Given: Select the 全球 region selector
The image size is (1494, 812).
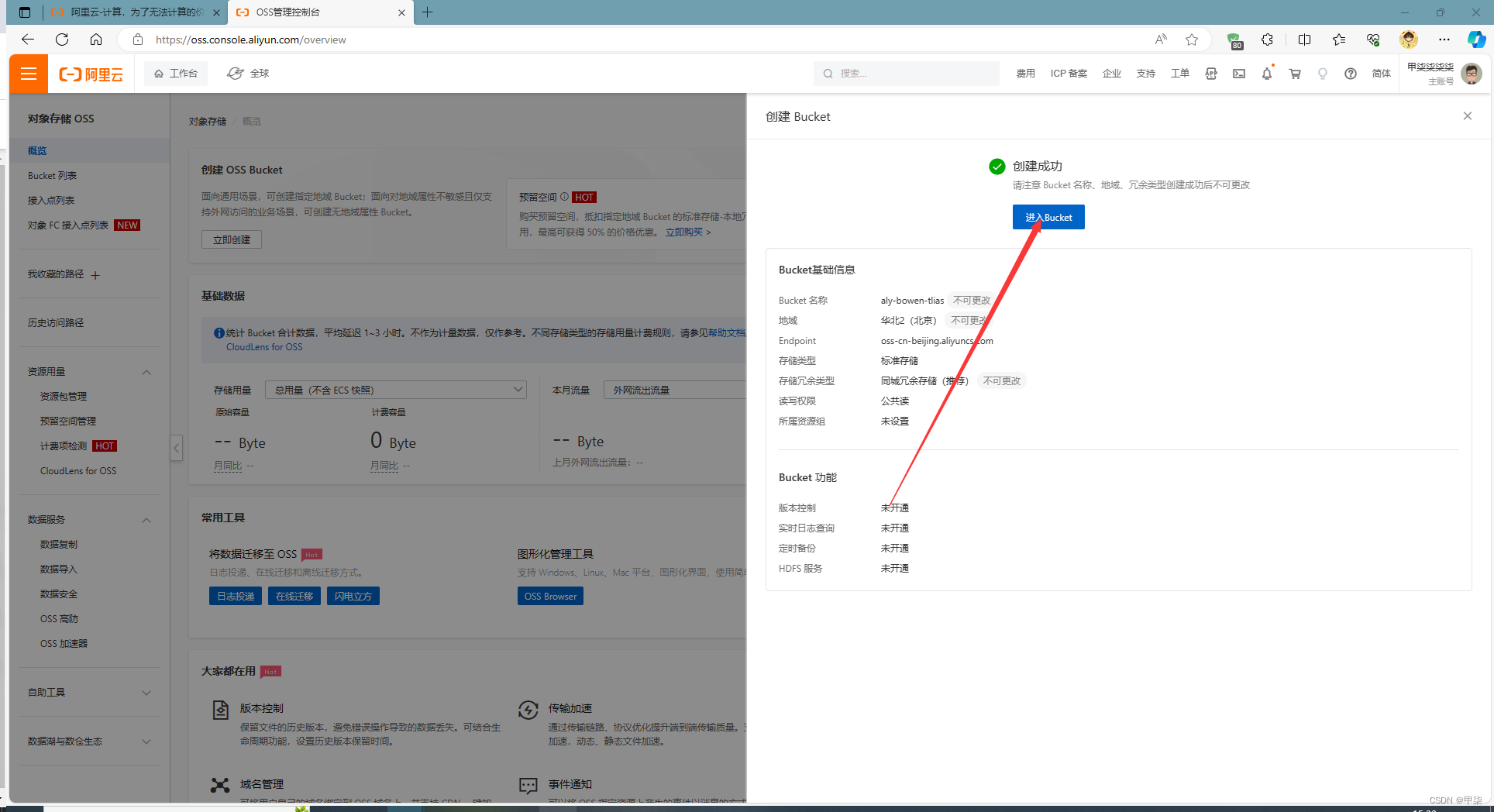Looking at the screenshot, I should point(248,74).
